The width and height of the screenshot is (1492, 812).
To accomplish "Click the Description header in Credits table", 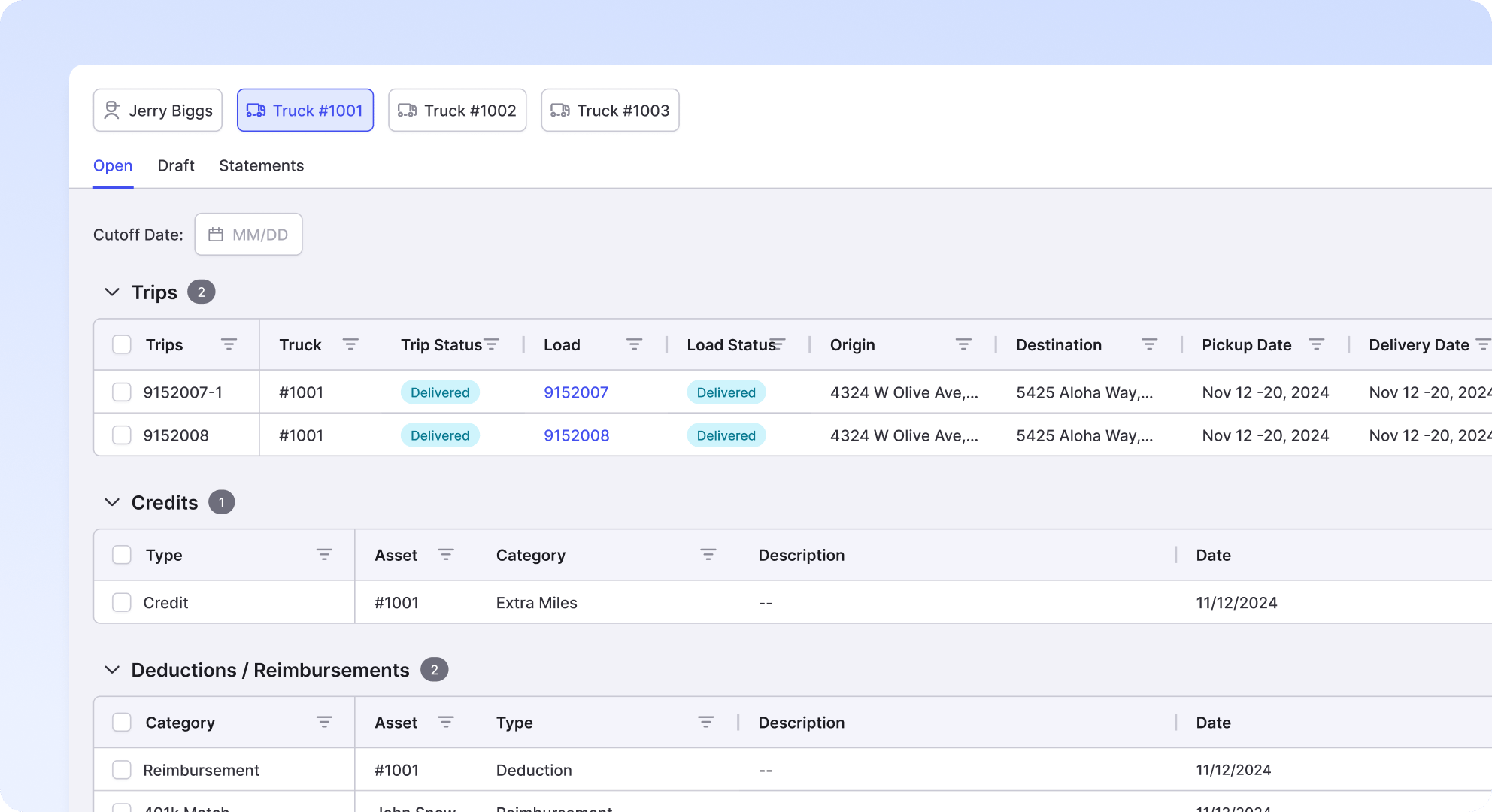I will 802,555.
